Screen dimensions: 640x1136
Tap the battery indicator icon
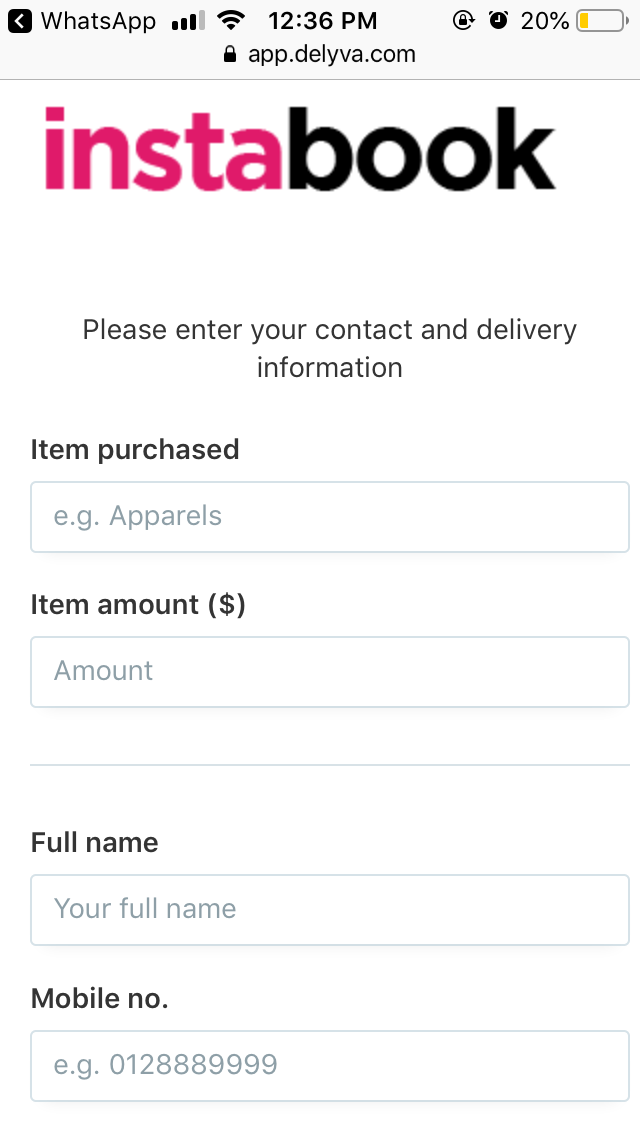tap(603, 21)
